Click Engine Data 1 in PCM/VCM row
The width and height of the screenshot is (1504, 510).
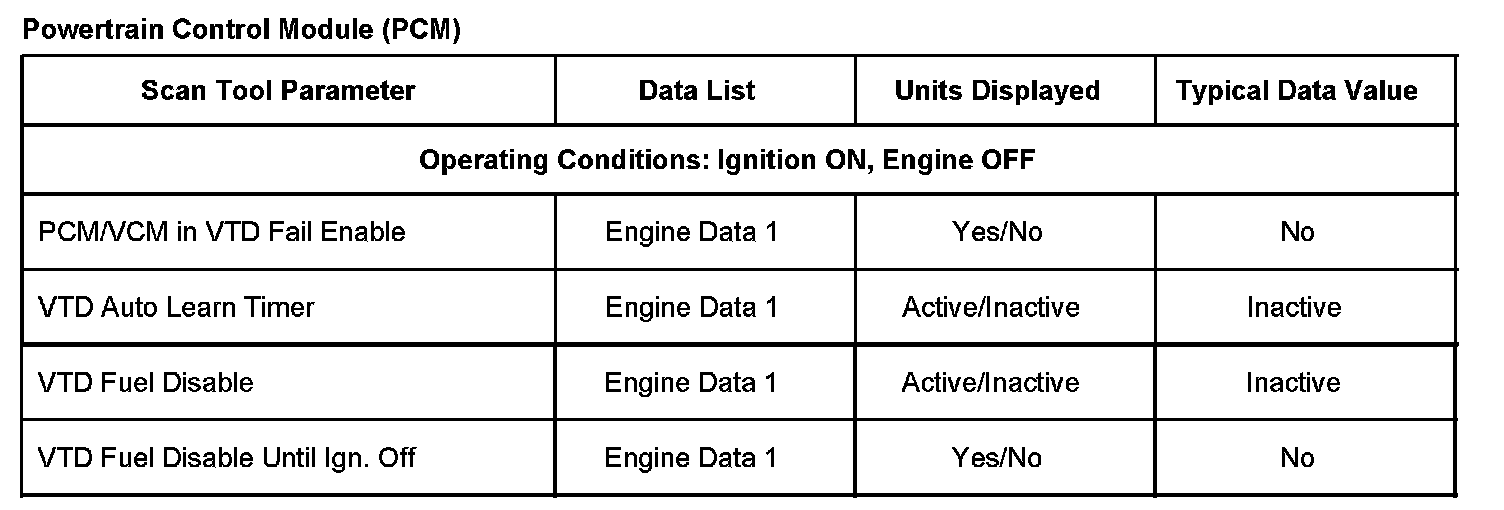pyautogui.click(x=691, y=232)
